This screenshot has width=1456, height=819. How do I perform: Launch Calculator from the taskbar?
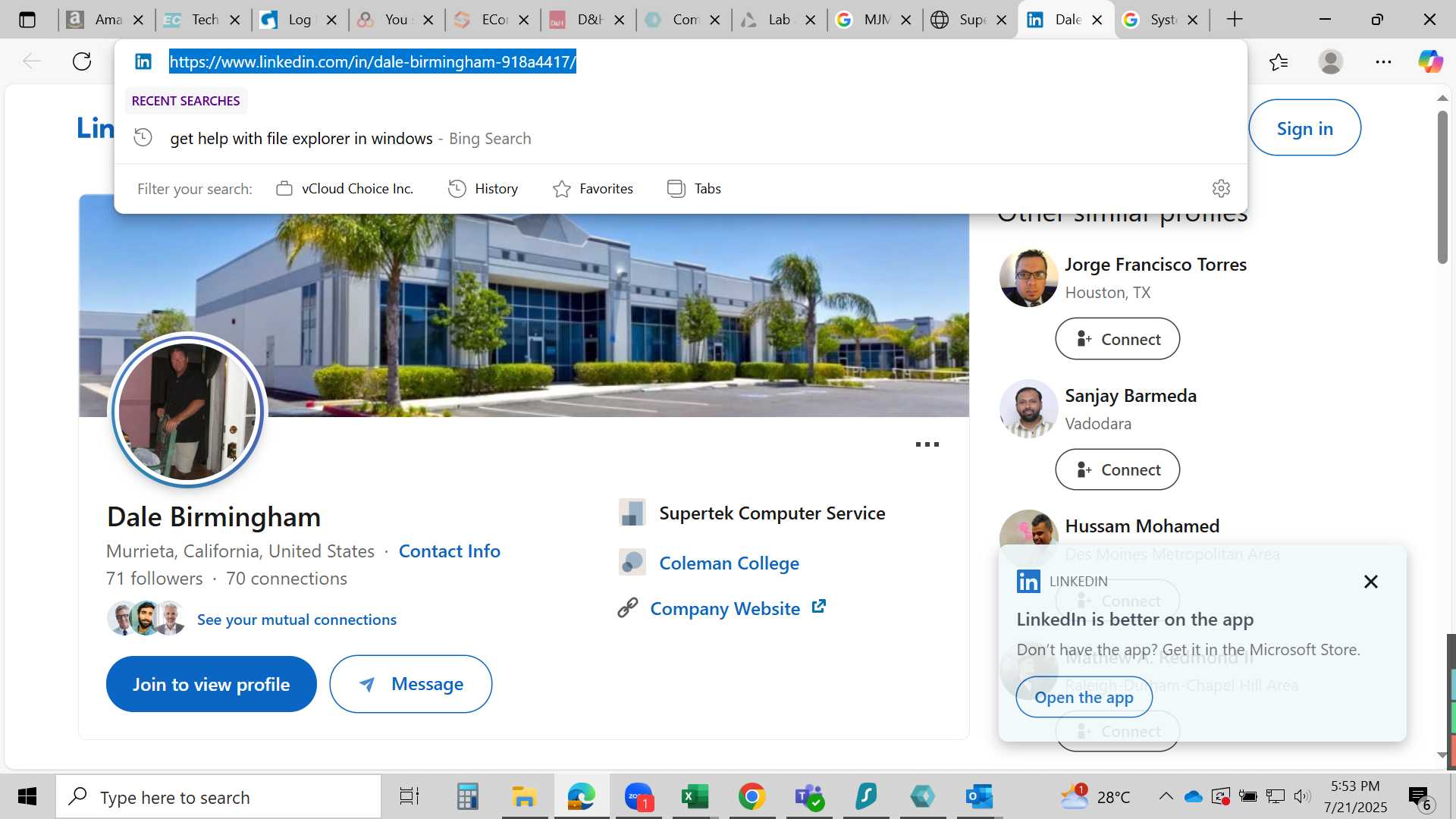pos(467,797)
